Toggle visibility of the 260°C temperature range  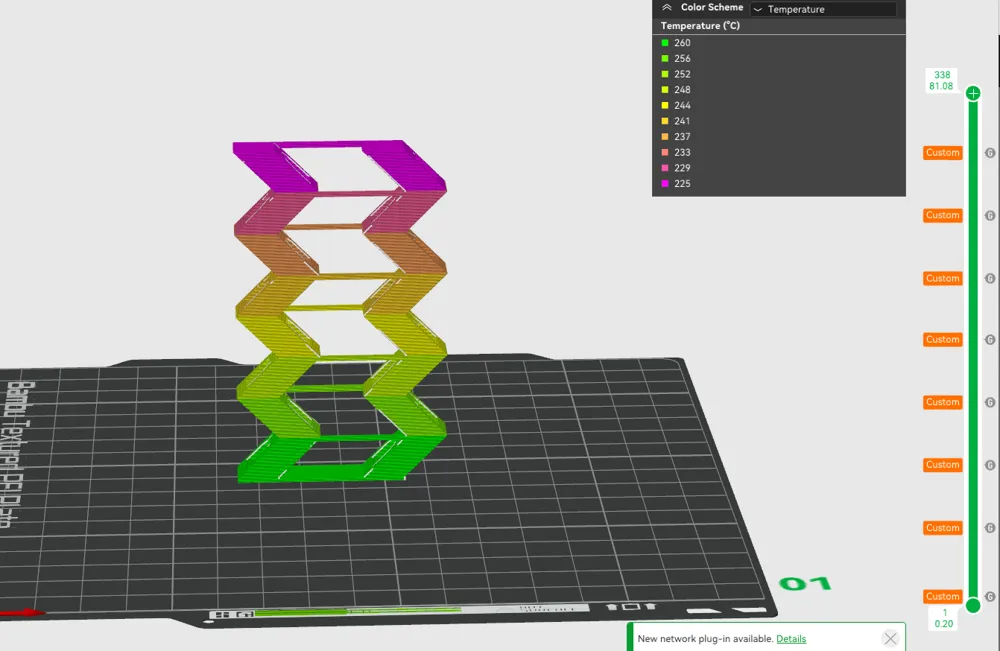coord(666,42)
